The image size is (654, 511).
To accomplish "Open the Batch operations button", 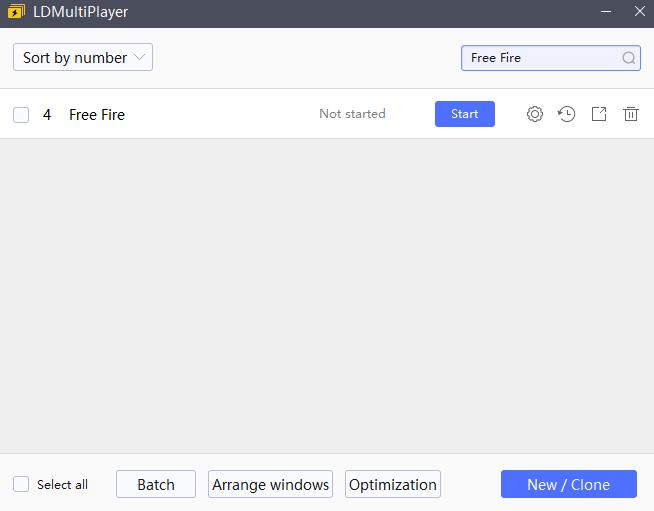I will [x=156, y=484].
